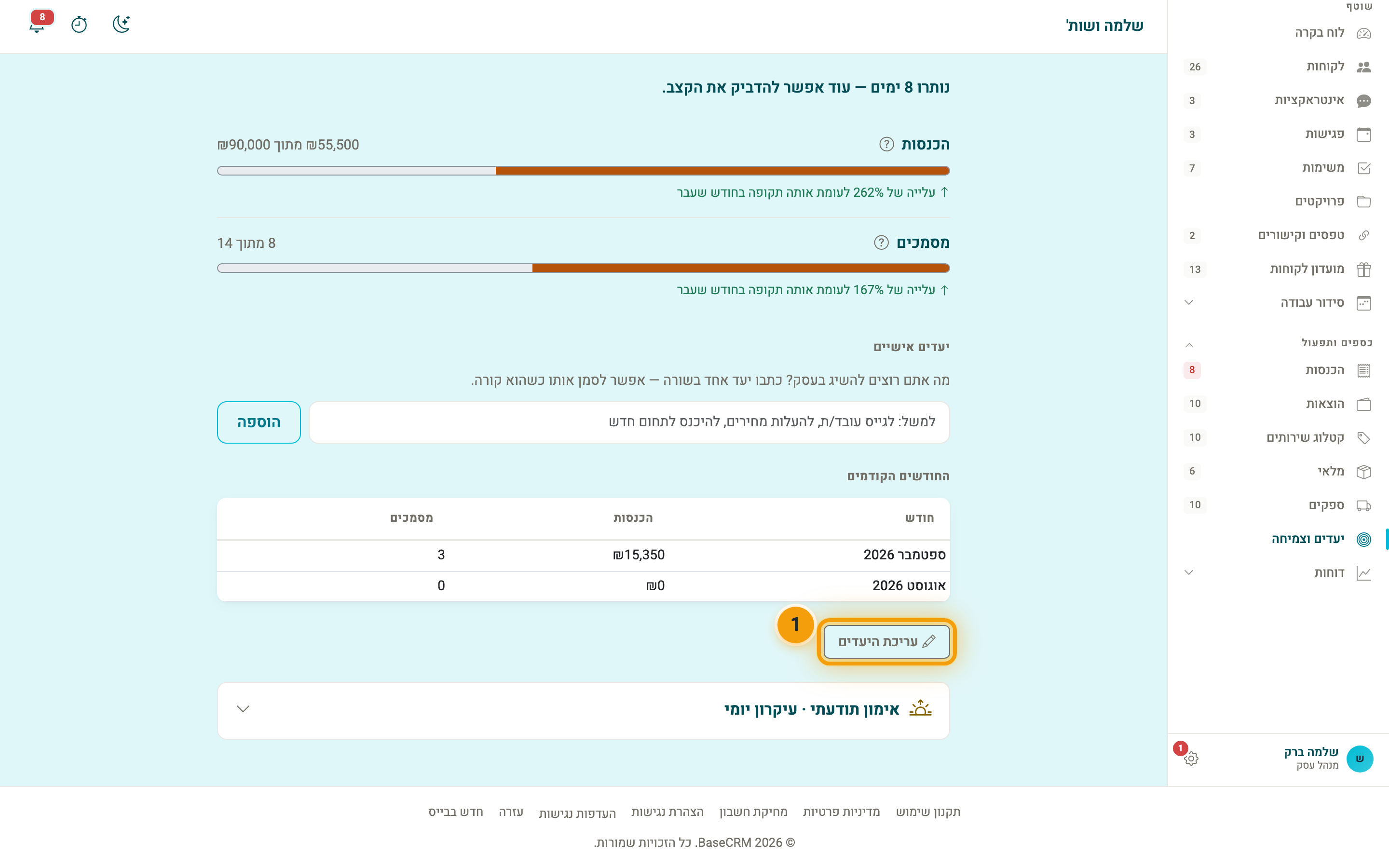Click the לקוחות people icon
The width and height of the screenshot is (1389, 868).
(1364, 67)
